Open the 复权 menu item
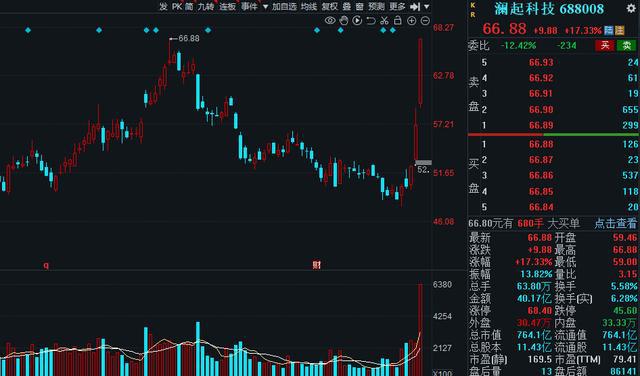Viewport: 640px width, 376px height. pos(330,7)
